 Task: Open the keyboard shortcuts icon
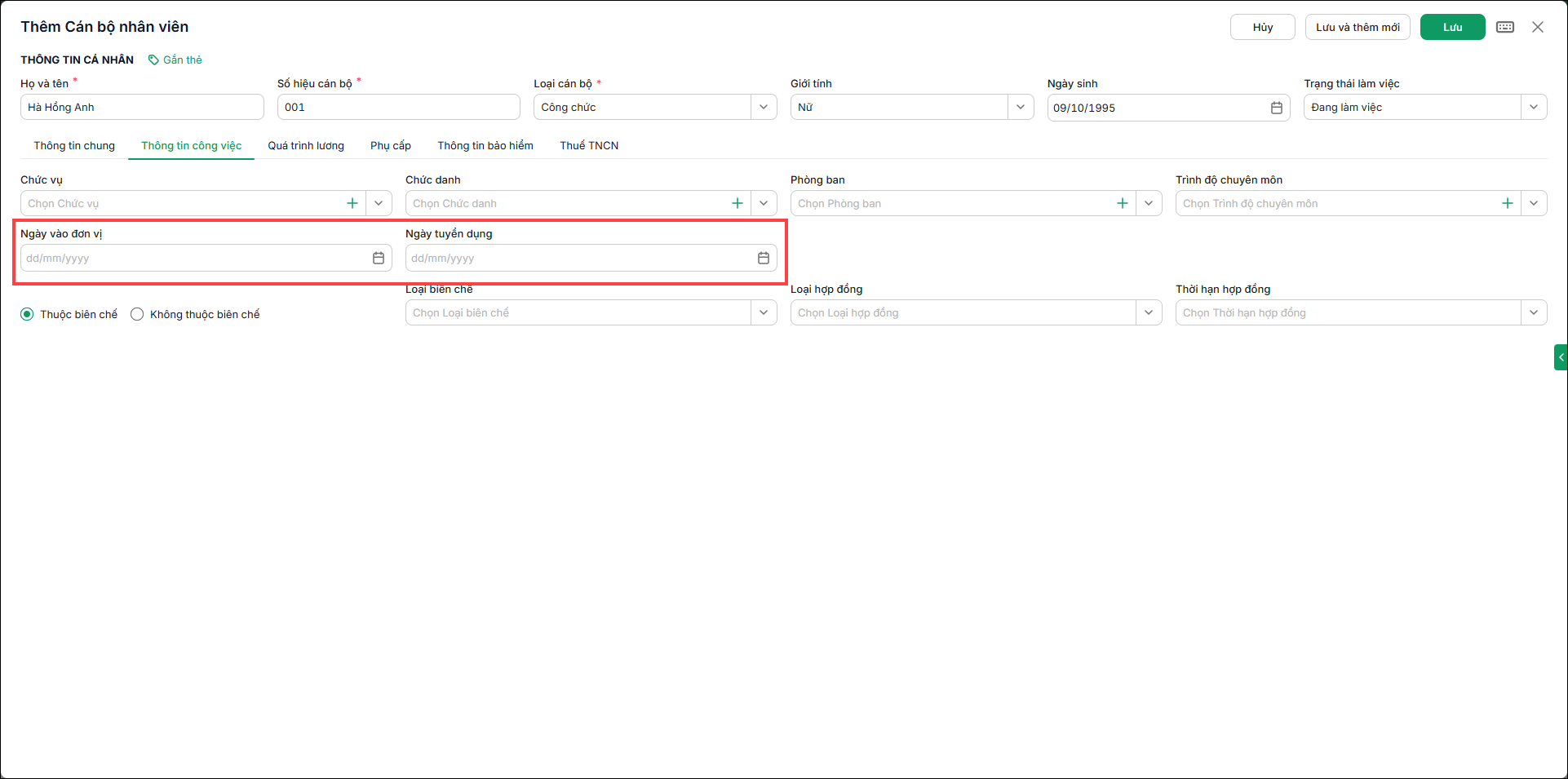[1505, 27]
